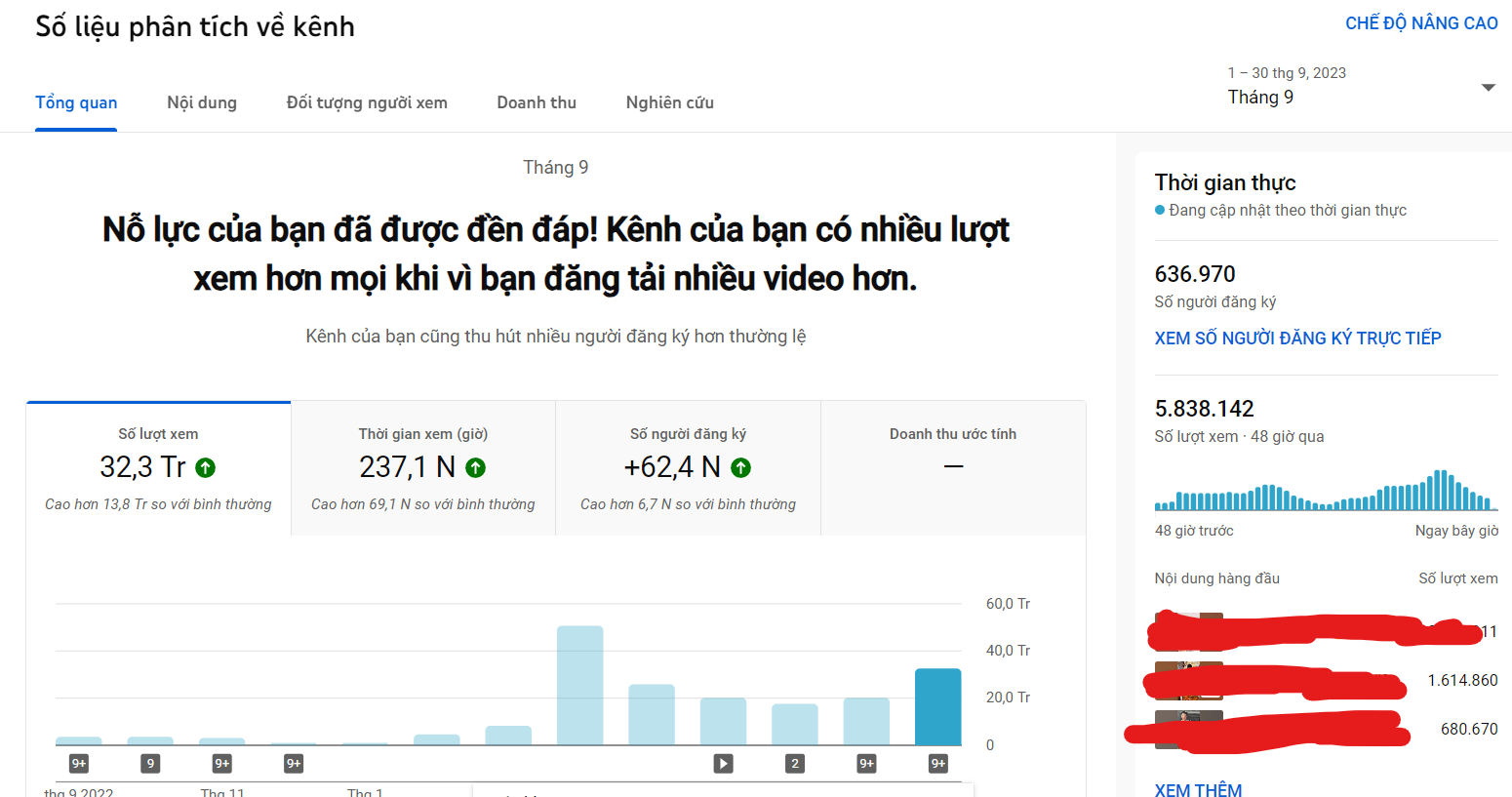Select the Thời gian xem (giờ) metric card
The image size is (1512, 797).
point(423,468)
